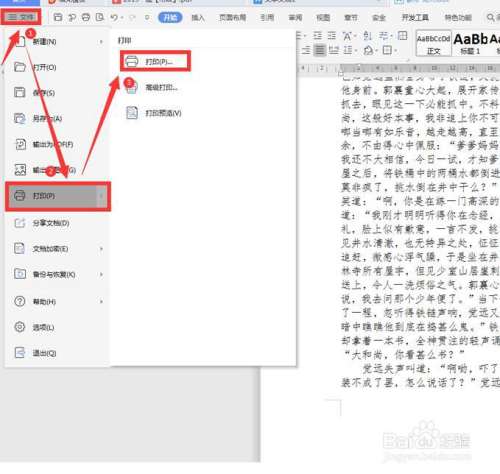Screen dimensions: 500x474
Task: Open the undo history dropdown arrow
Action: point(122,18)
